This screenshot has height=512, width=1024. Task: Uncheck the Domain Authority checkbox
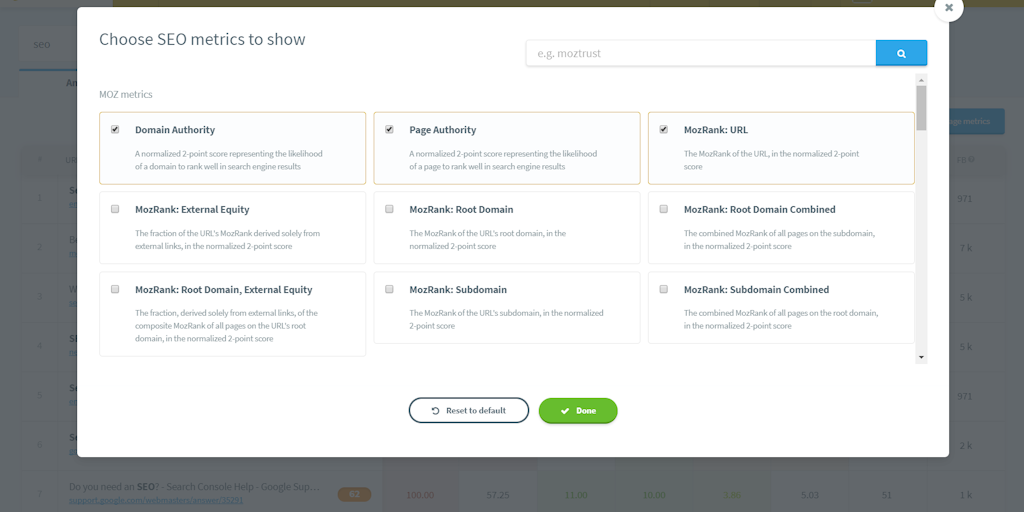(115, 129)
